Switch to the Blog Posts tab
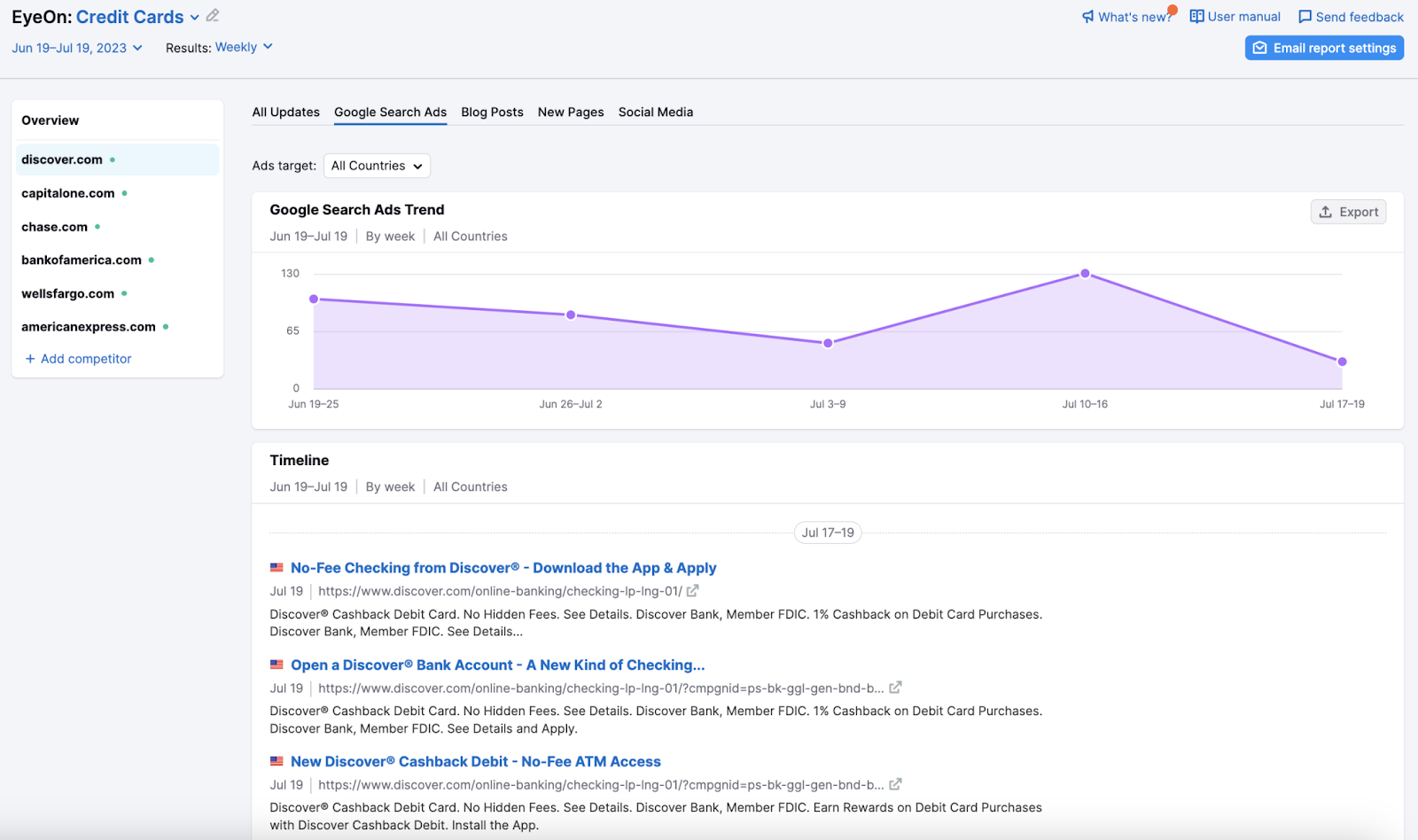Image resolution: width=1418 pixels, height=840 pixels. click(492, 113)
